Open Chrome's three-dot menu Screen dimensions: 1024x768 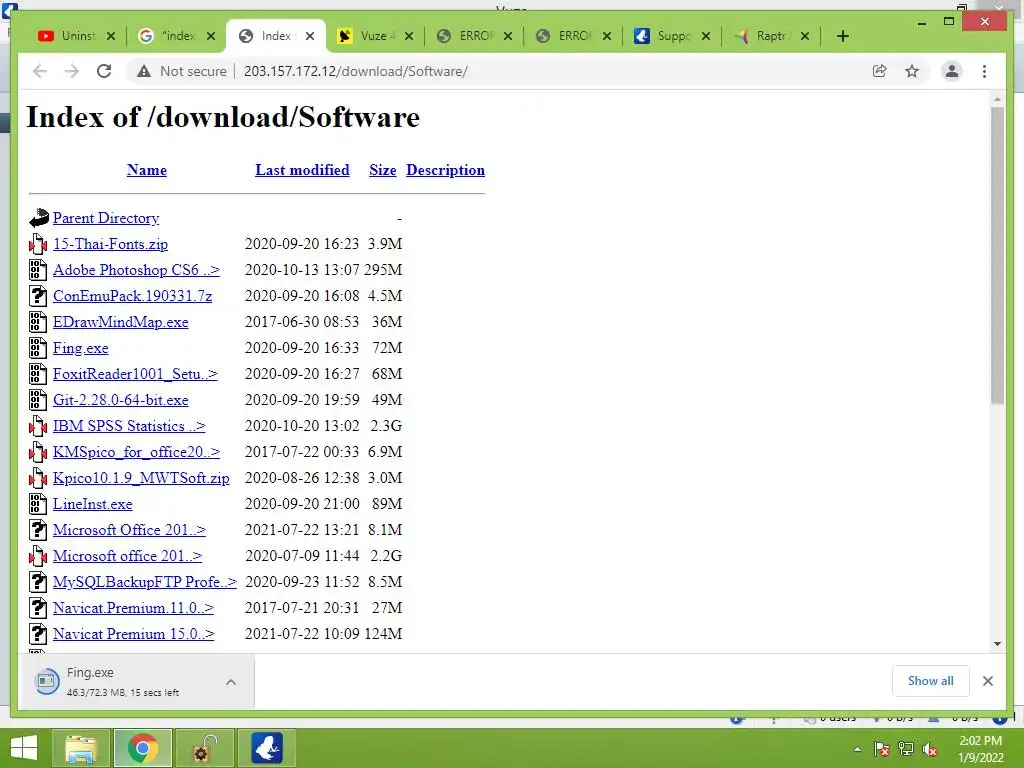click(984, 71)
